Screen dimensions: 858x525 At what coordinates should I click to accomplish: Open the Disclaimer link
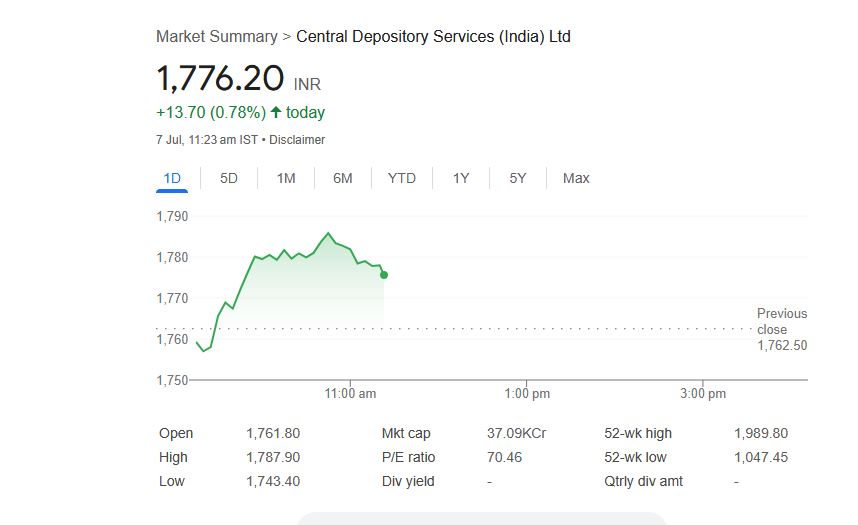tap(297, 140)
